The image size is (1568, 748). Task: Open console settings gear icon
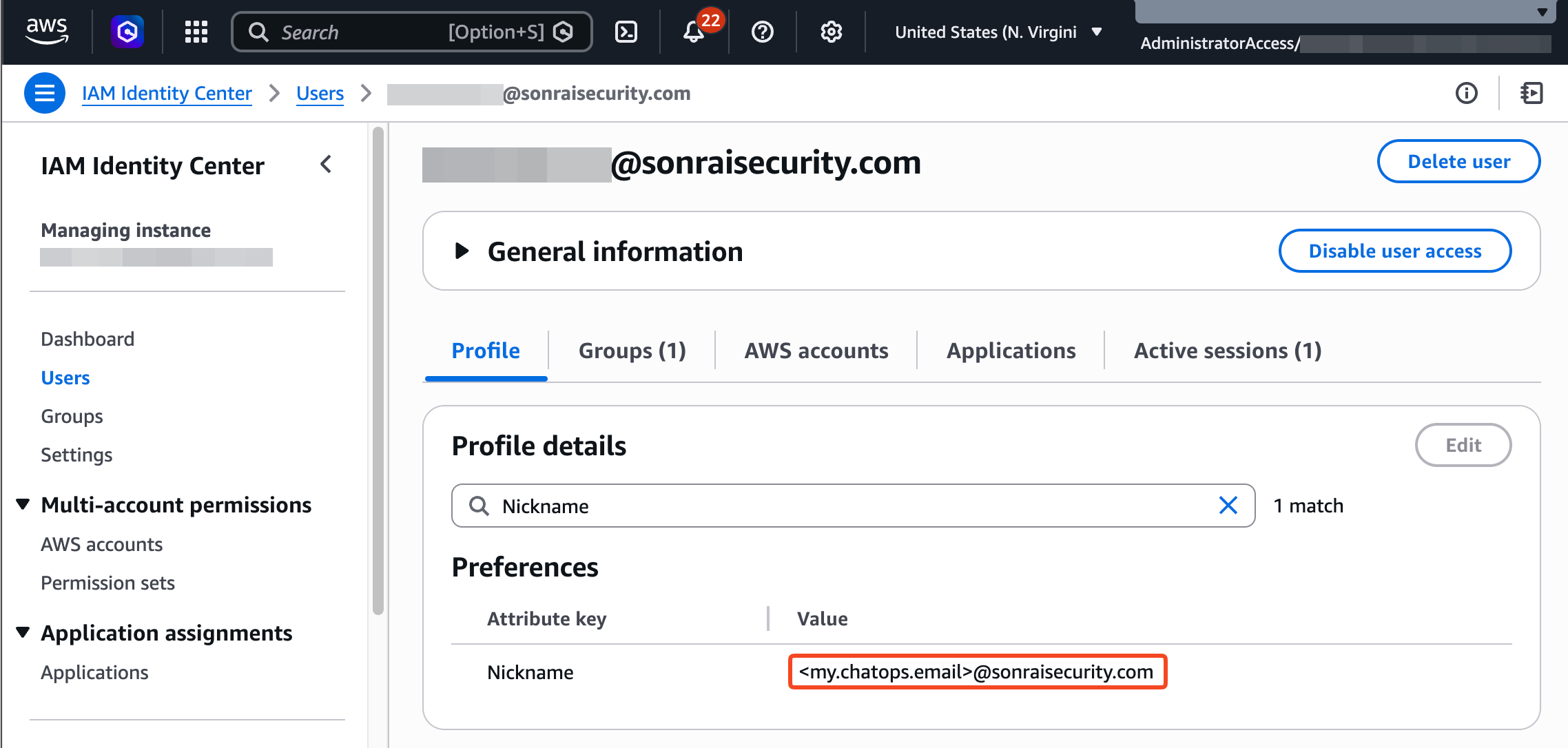coord(832,32)
